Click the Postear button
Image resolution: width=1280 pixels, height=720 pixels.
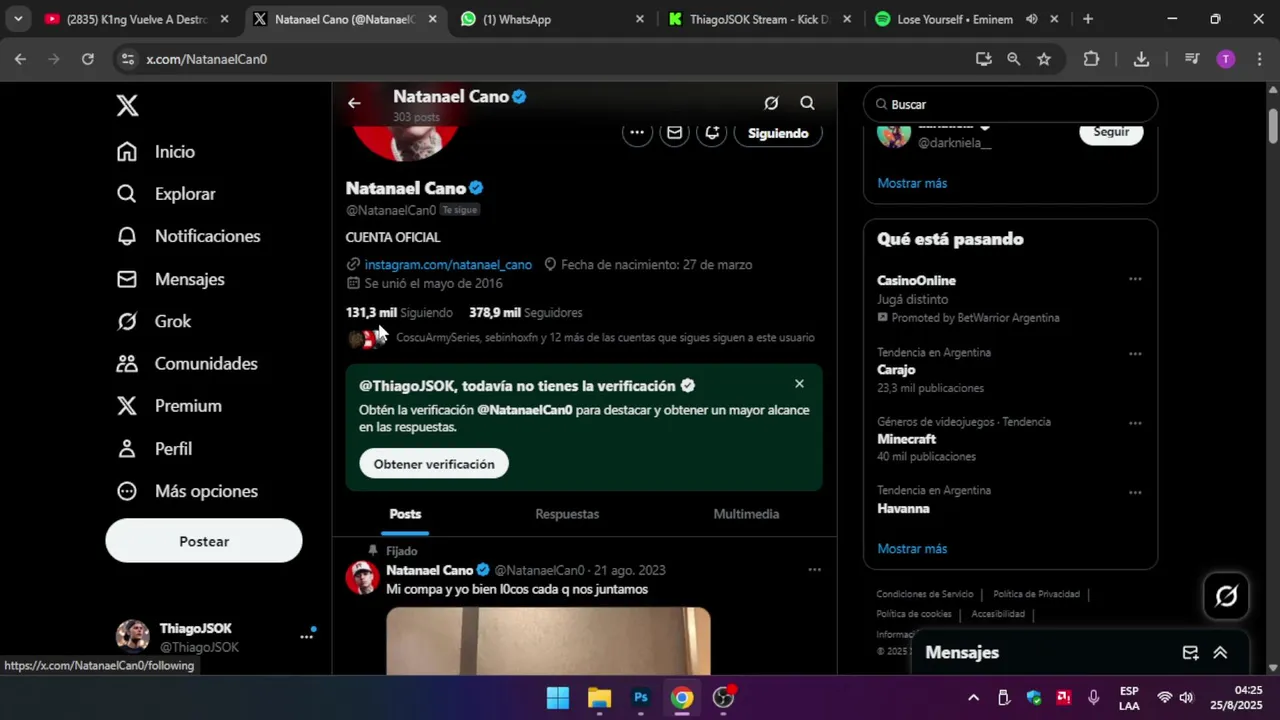click(204, 541)
